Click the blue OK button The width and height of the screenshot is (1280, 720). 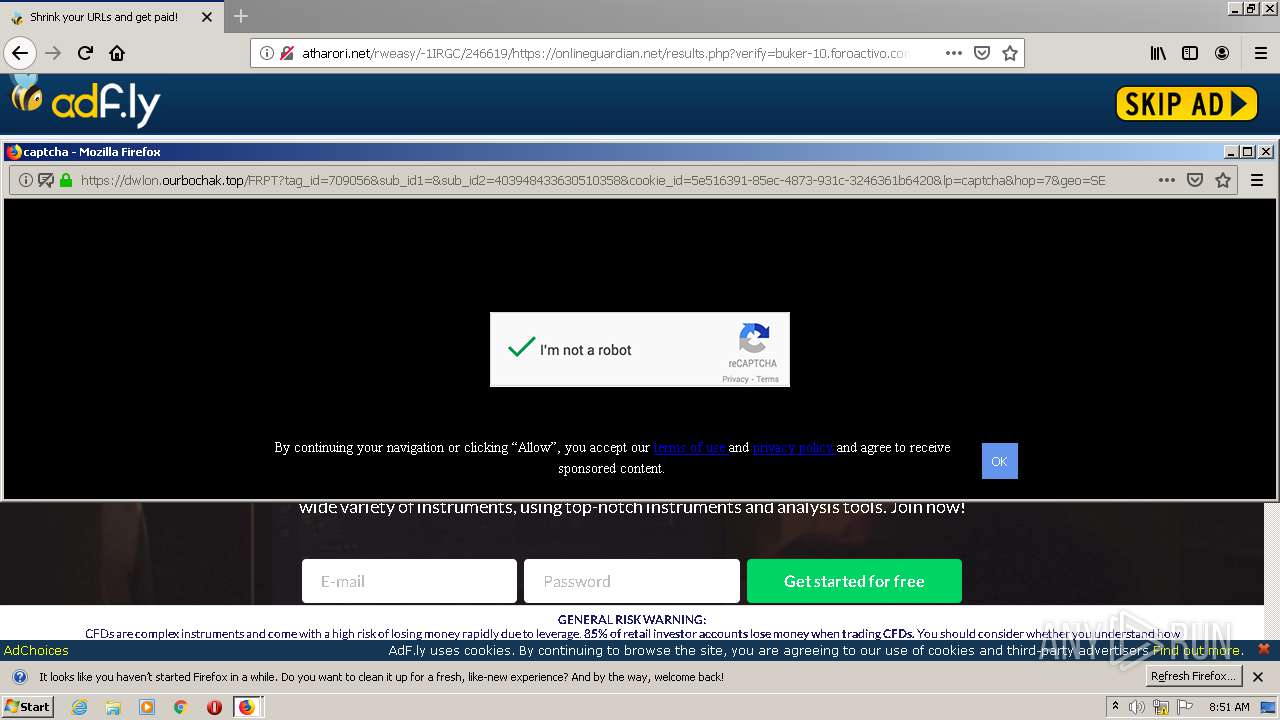[999, 461]
